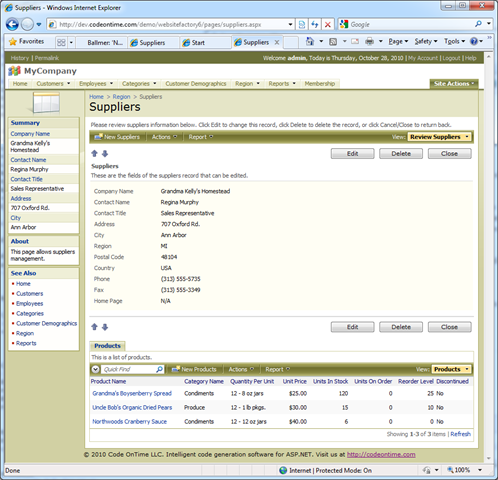Open the Customers navigation menu
498x480 pixels.
click(53, 84)
